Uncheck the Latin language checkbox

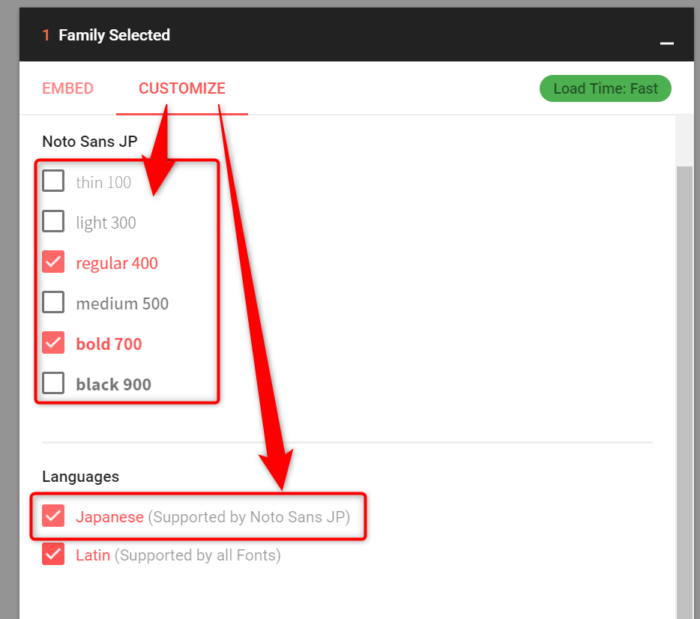(54, 554)
